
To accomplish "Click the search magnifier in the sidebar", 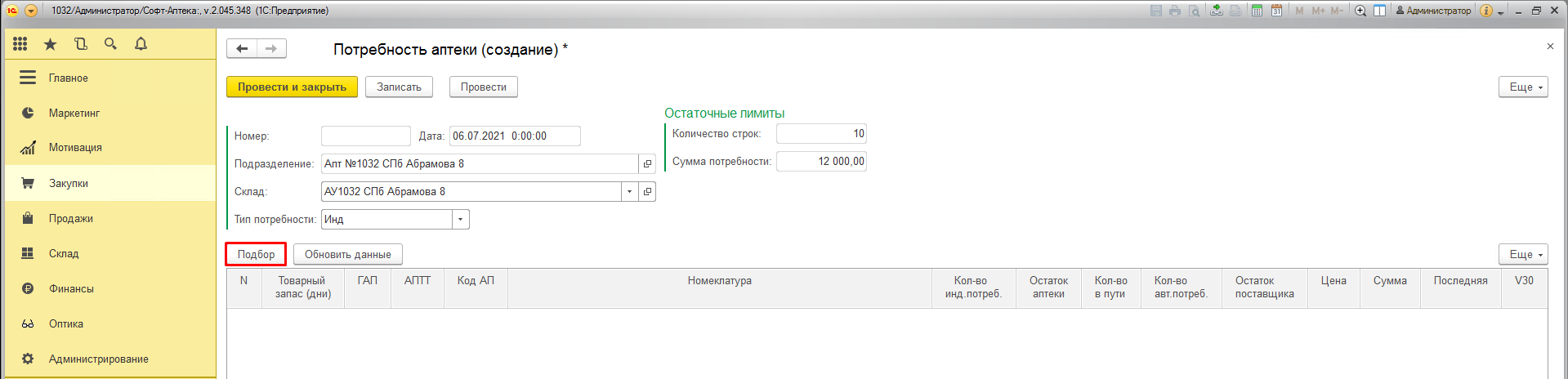I will pyautogui.click(x=111, y=44).
